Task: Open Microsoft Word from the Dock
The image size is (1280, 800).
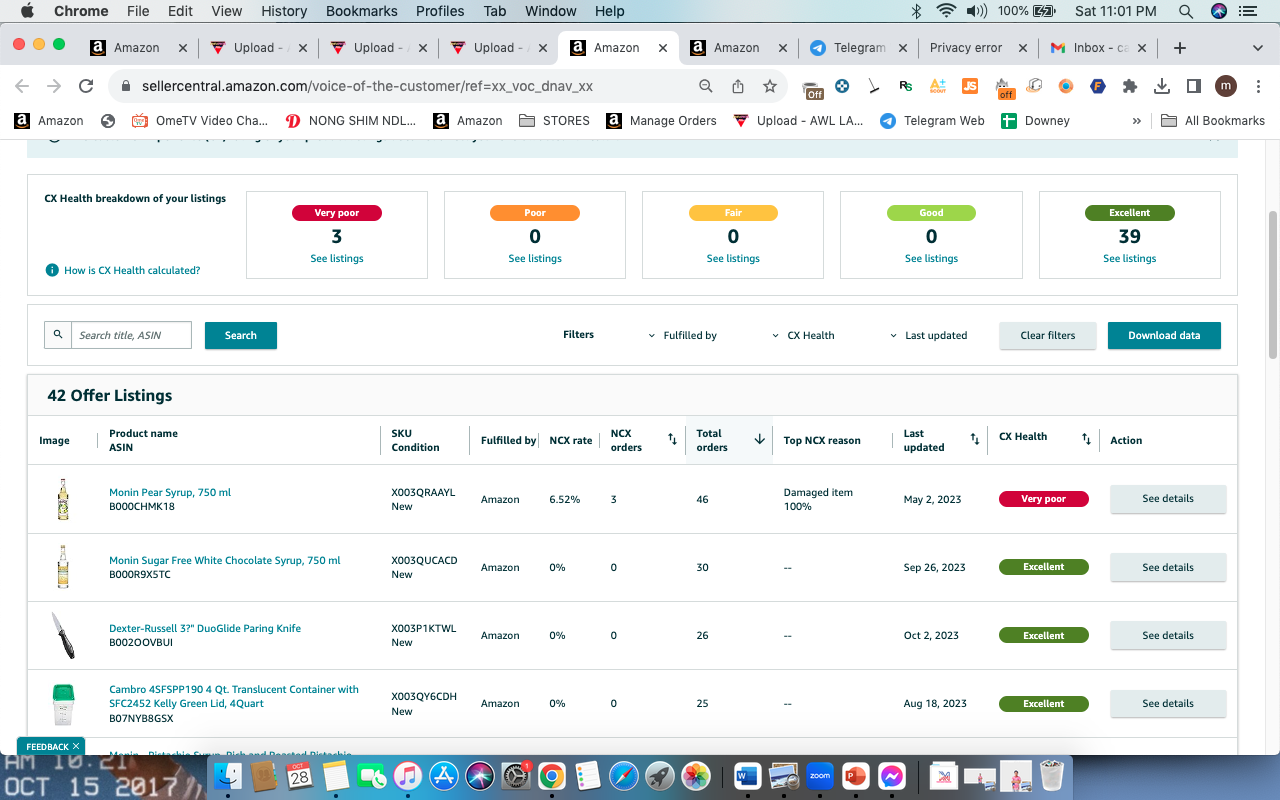Action: pos(748,775)
